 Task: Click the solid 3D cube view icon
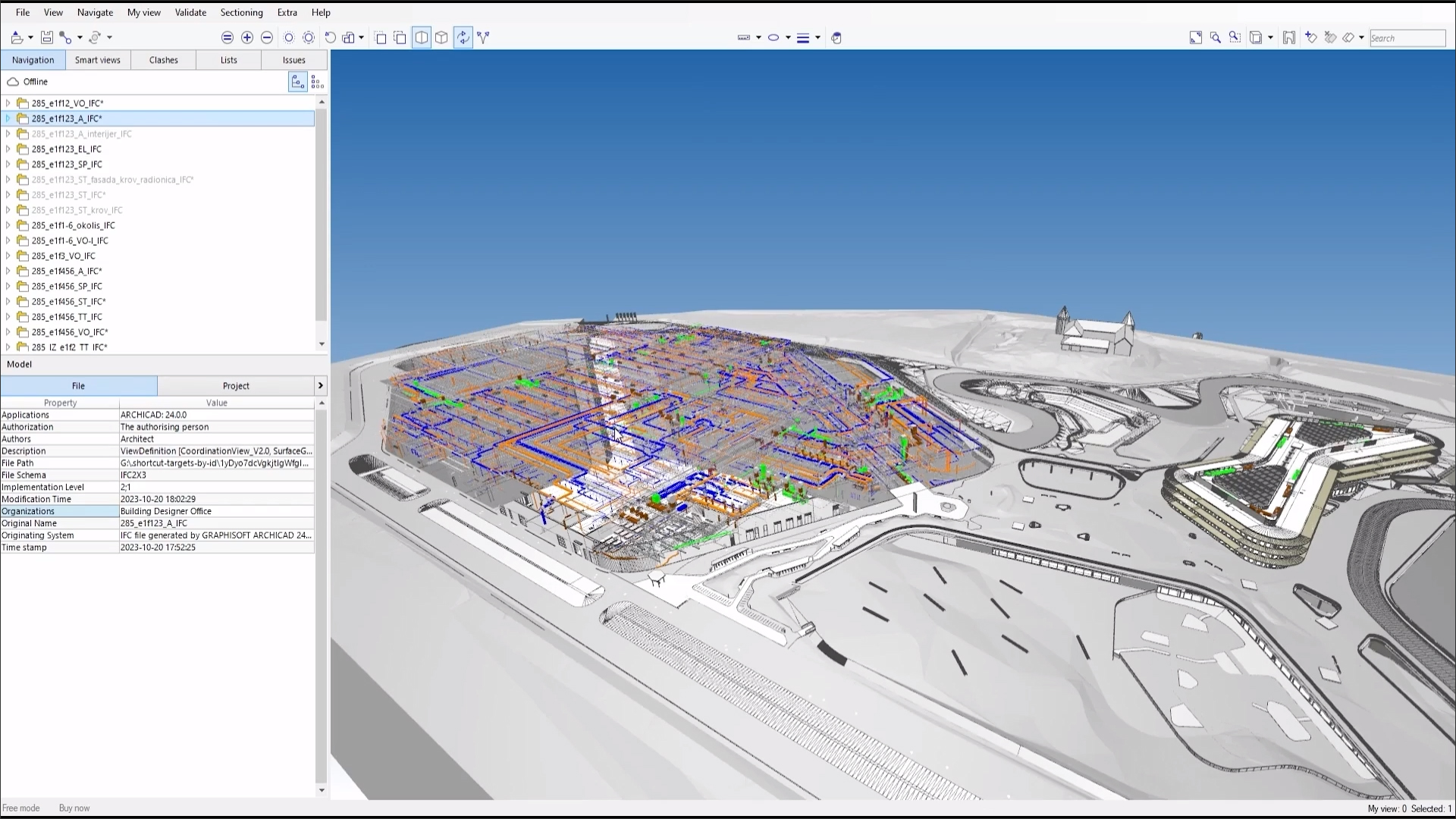pos(441,38)
